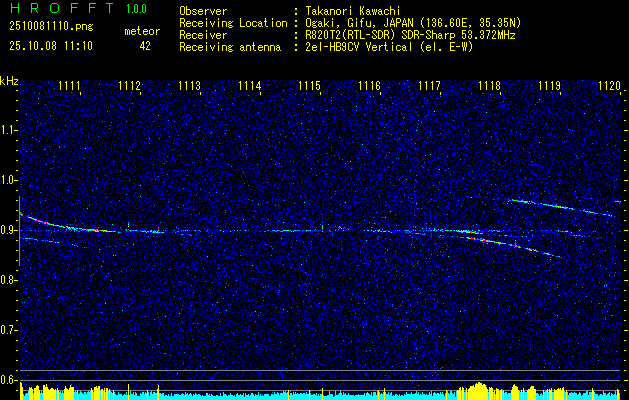The image size is (629, 400).
Task: Click the 1112 time marker
Action: [x=129, y=86]
